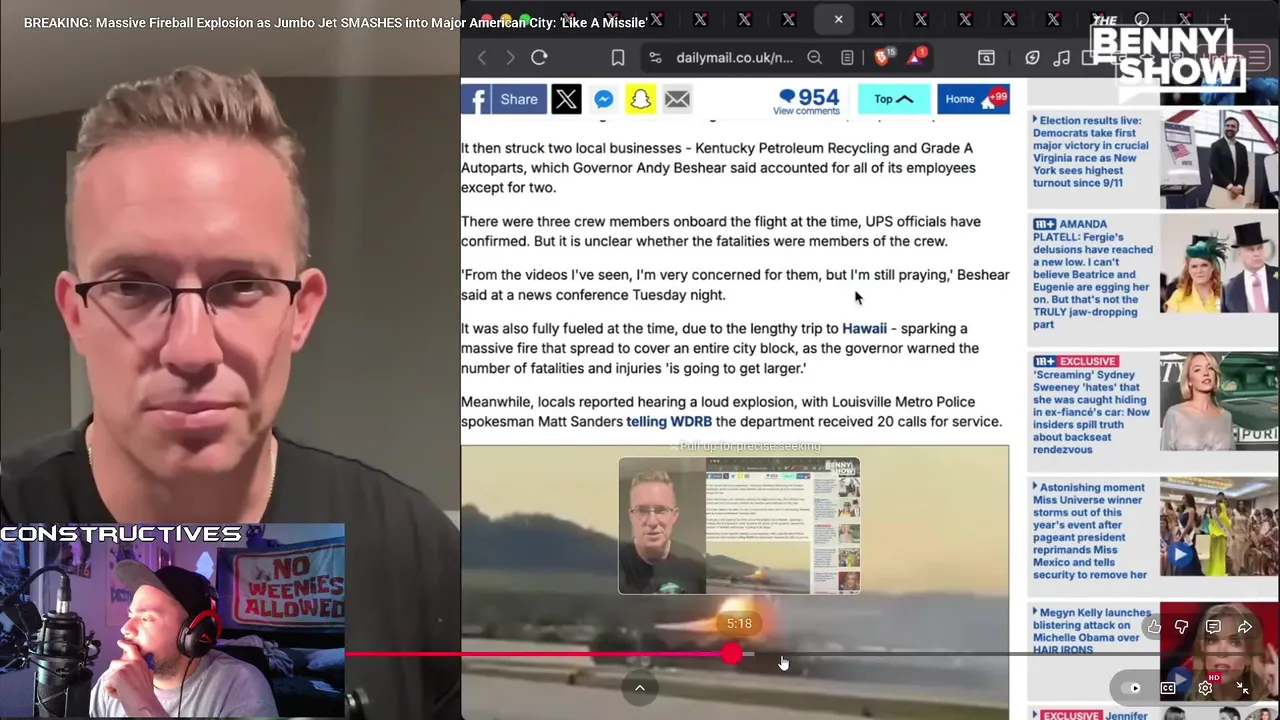Viewport: 1280px width, 720px height.
Task: Open the Miss Universe winner article
Action: 1092,531
